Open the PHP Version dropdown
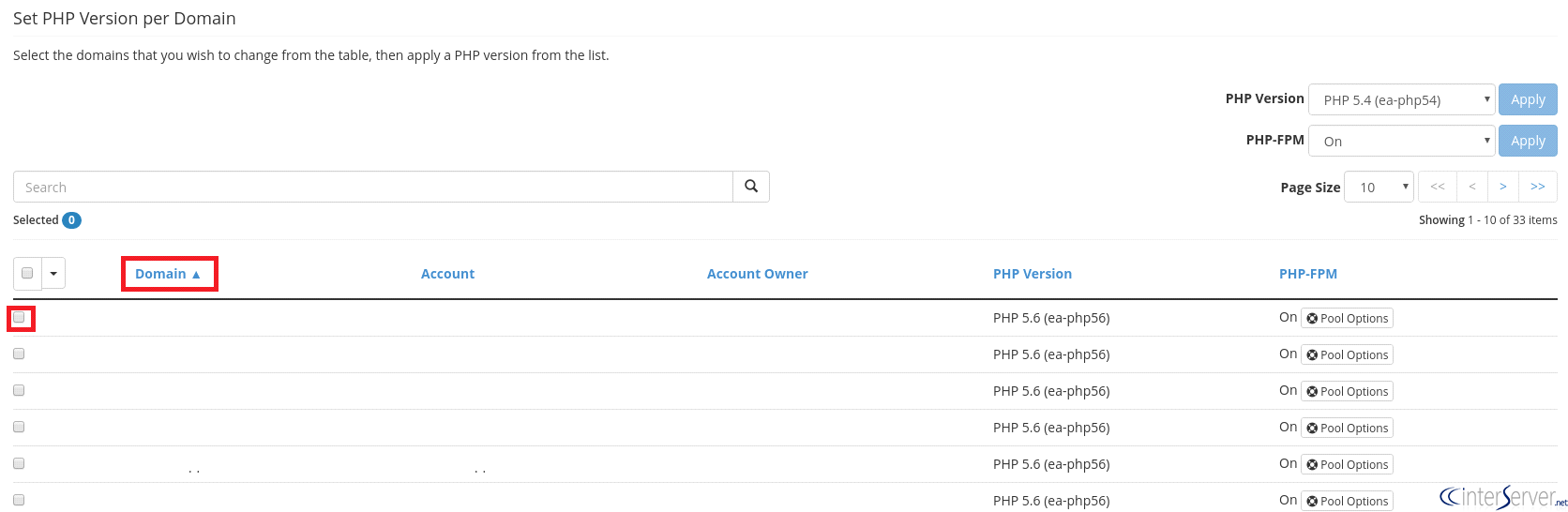The width and height of the screenshot is (1568, 512). tap(1401, 99)
